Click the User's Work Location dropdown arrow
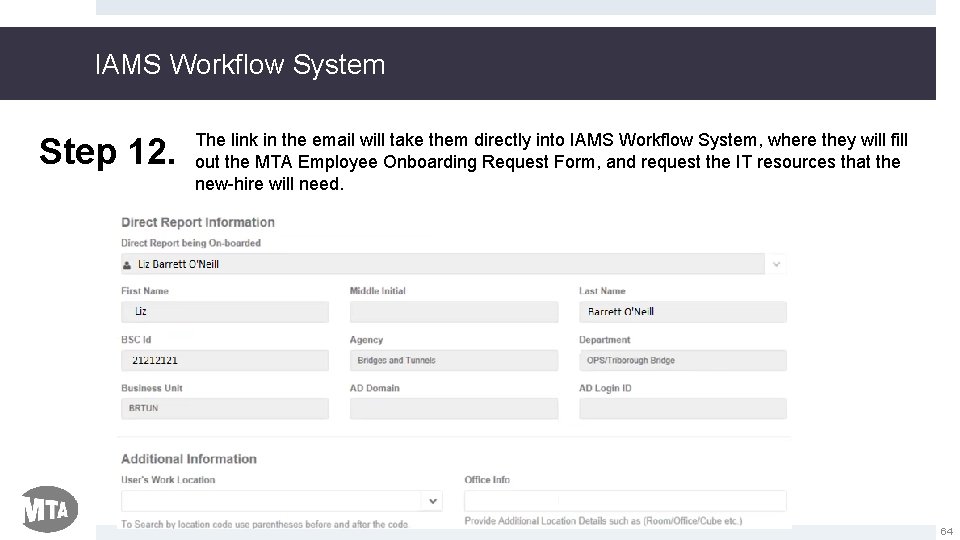The image size is (960, 540). [x=433, y=501]
